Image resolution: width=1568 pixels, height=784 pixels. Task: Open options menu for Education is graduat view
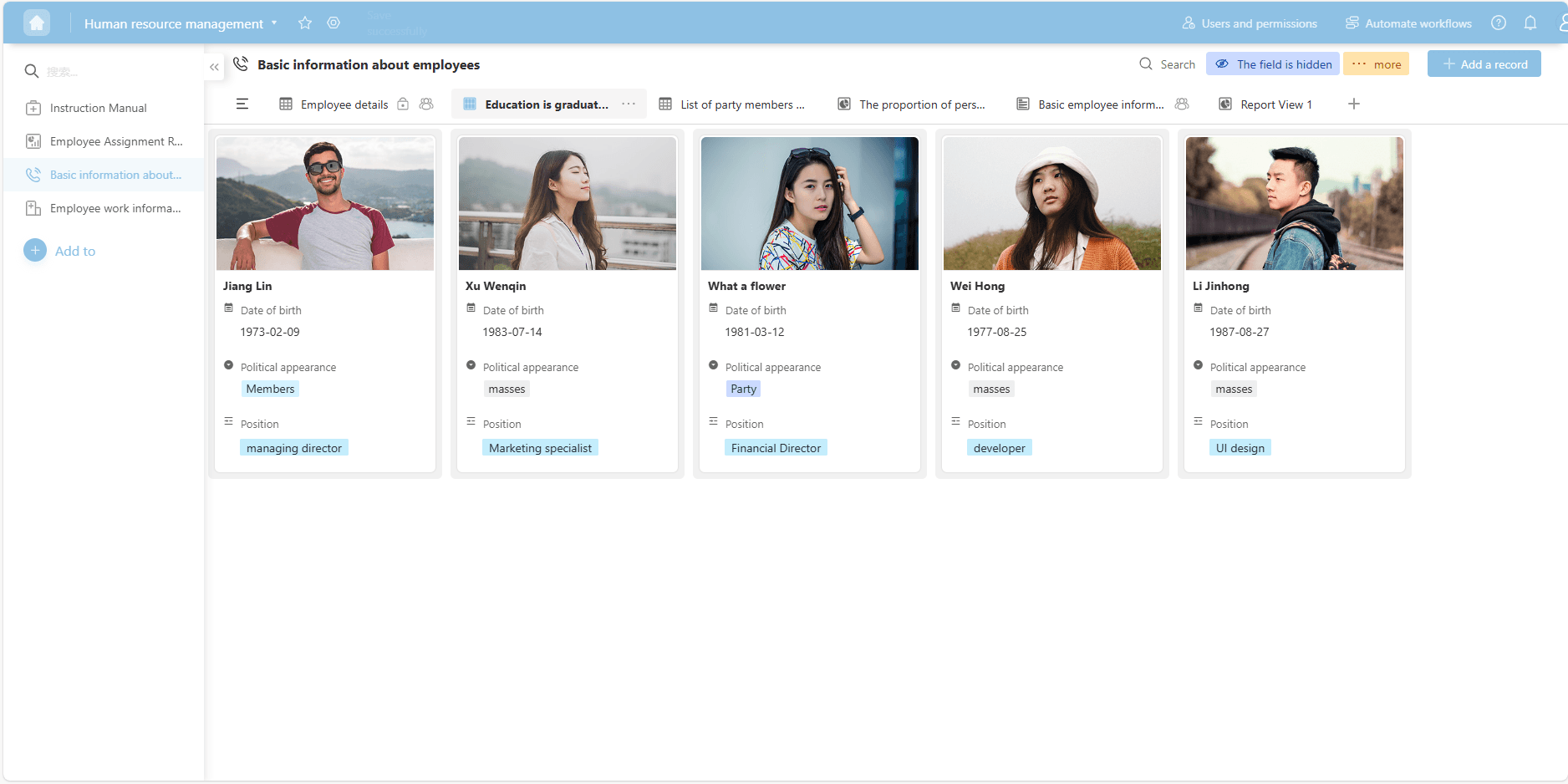point(629,104)
